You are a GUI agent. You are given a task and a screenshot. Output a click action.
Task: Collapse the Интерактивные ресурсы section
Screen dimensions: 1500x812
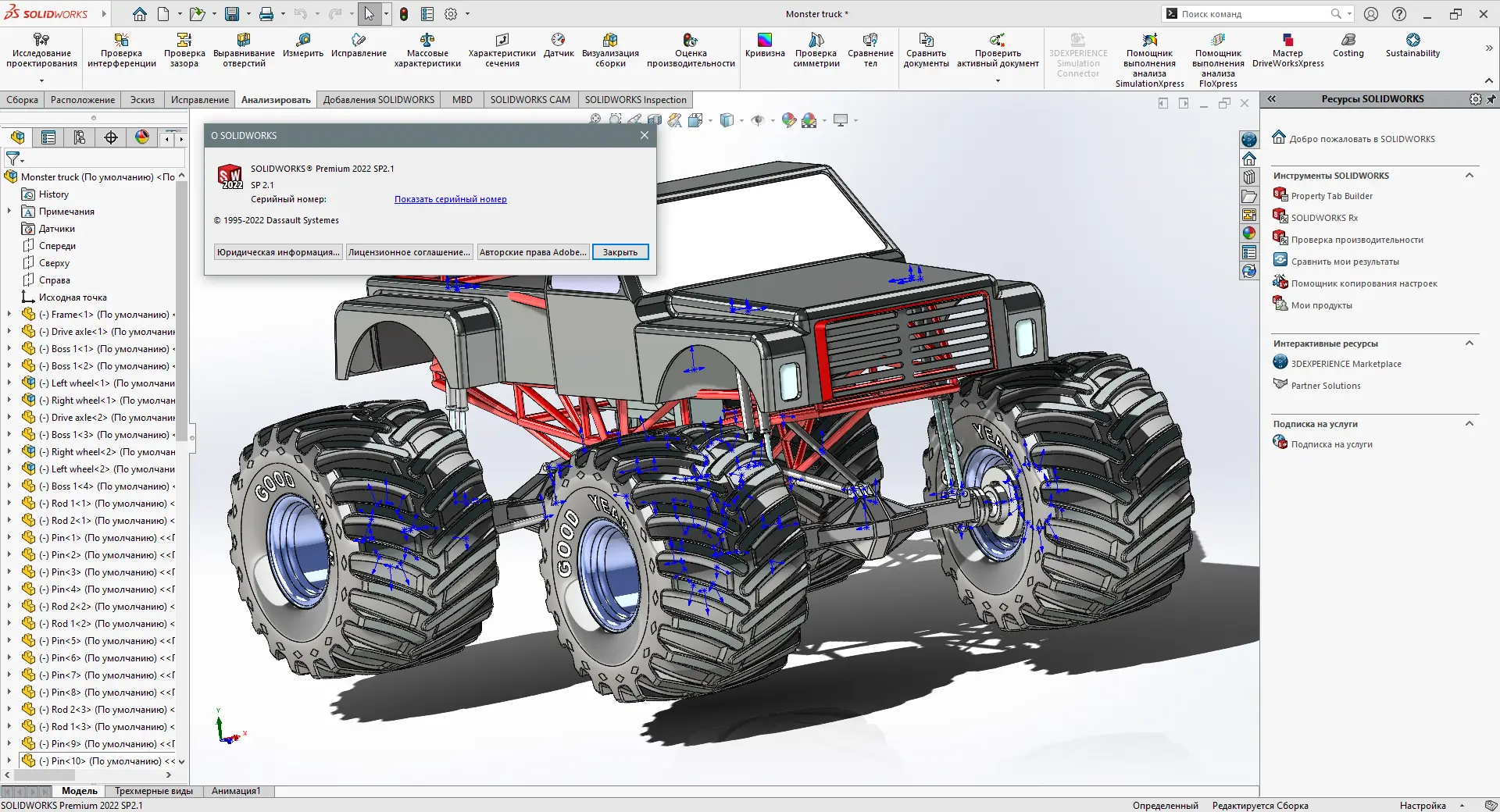[1470, 344]
